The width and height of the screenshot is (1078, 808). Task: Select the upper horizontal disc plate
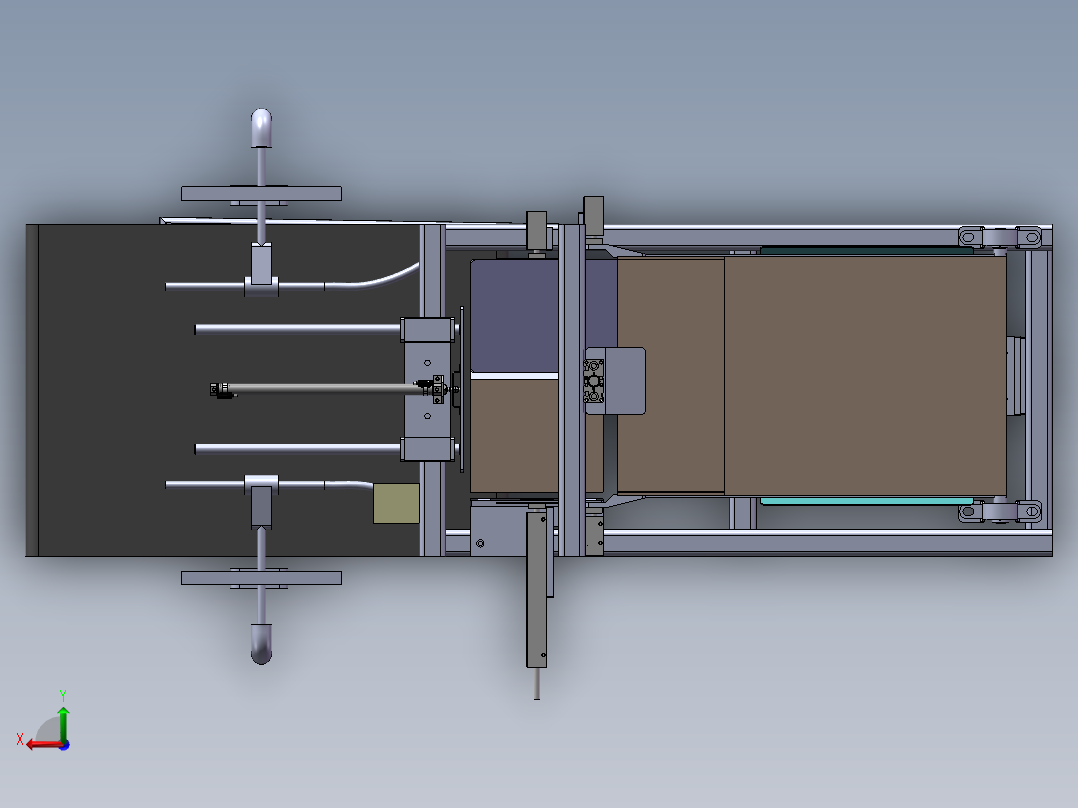pyautogui.click(x=261, y=193)
